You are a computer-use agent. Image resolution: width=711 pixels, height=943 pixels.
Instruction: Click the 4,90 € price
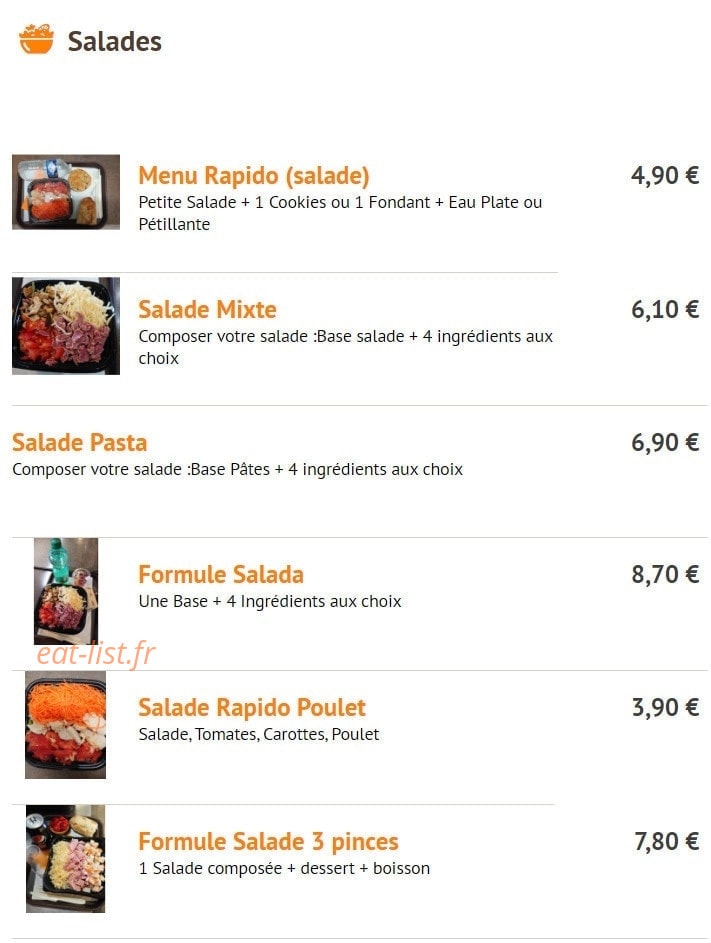[665, 175]
